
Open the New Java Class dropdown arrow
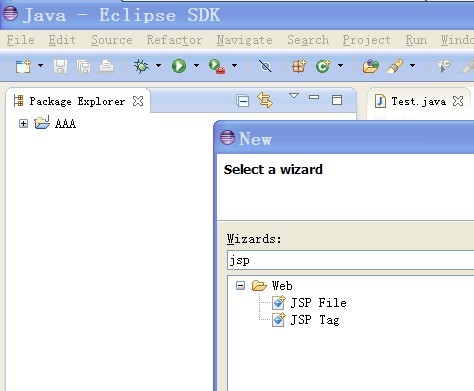(340, 65)
